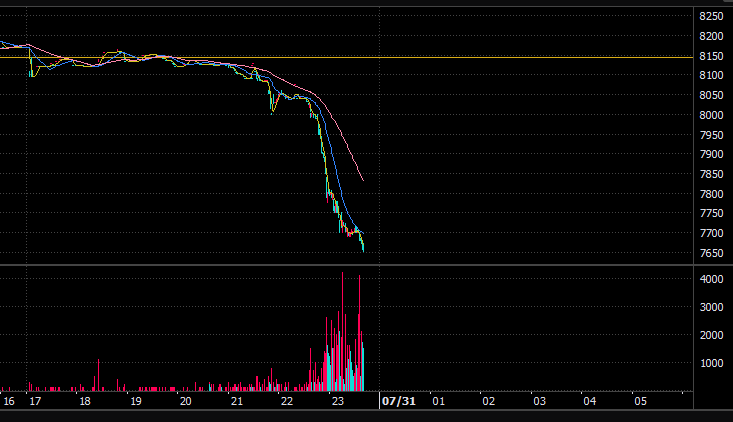Click the 8200 price axis label
This screenshot has height=422, width=733.
pos(711,36)
